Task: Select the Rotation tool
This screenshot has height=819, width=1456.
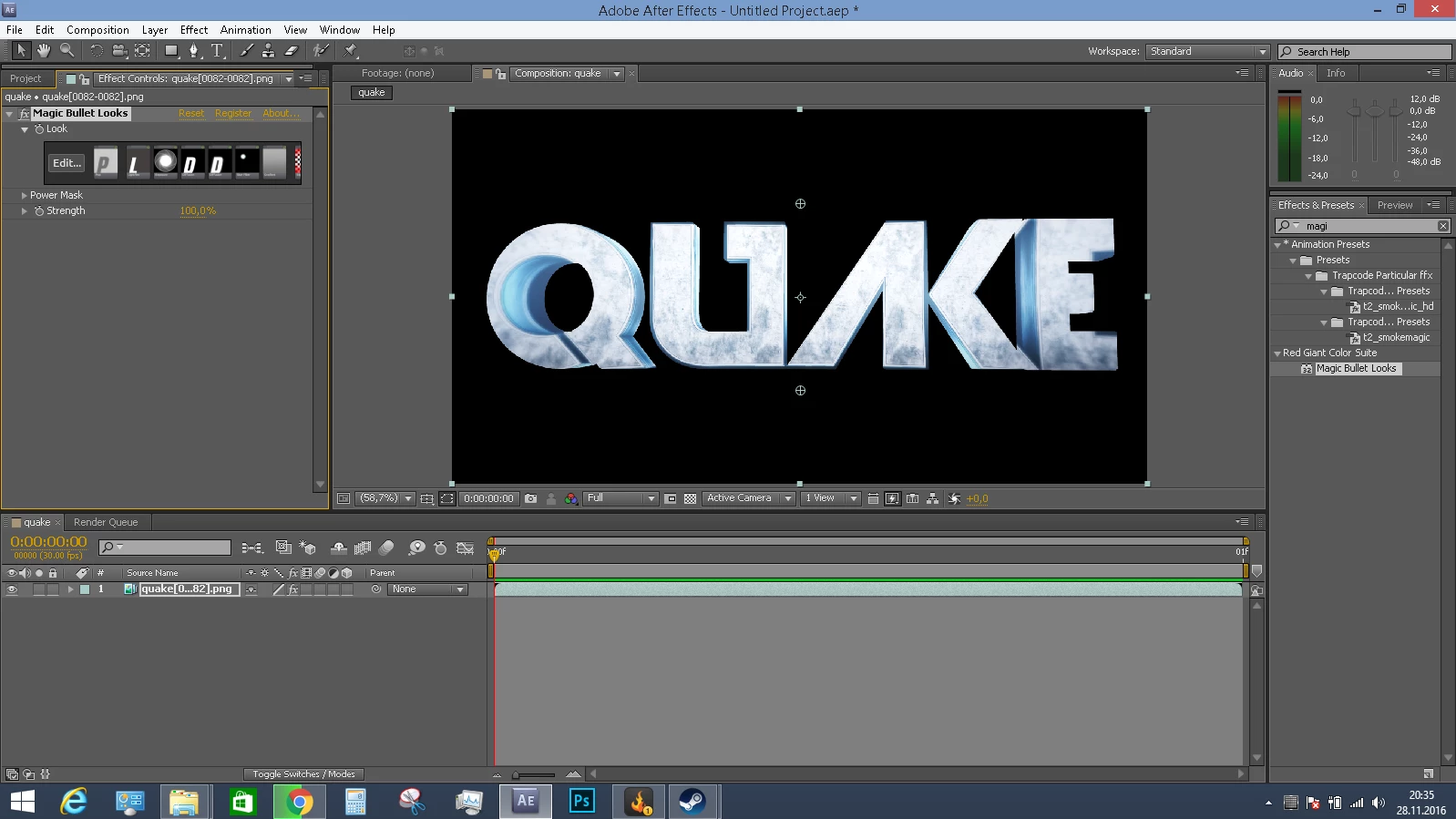Action: click(x=97, y=51)
